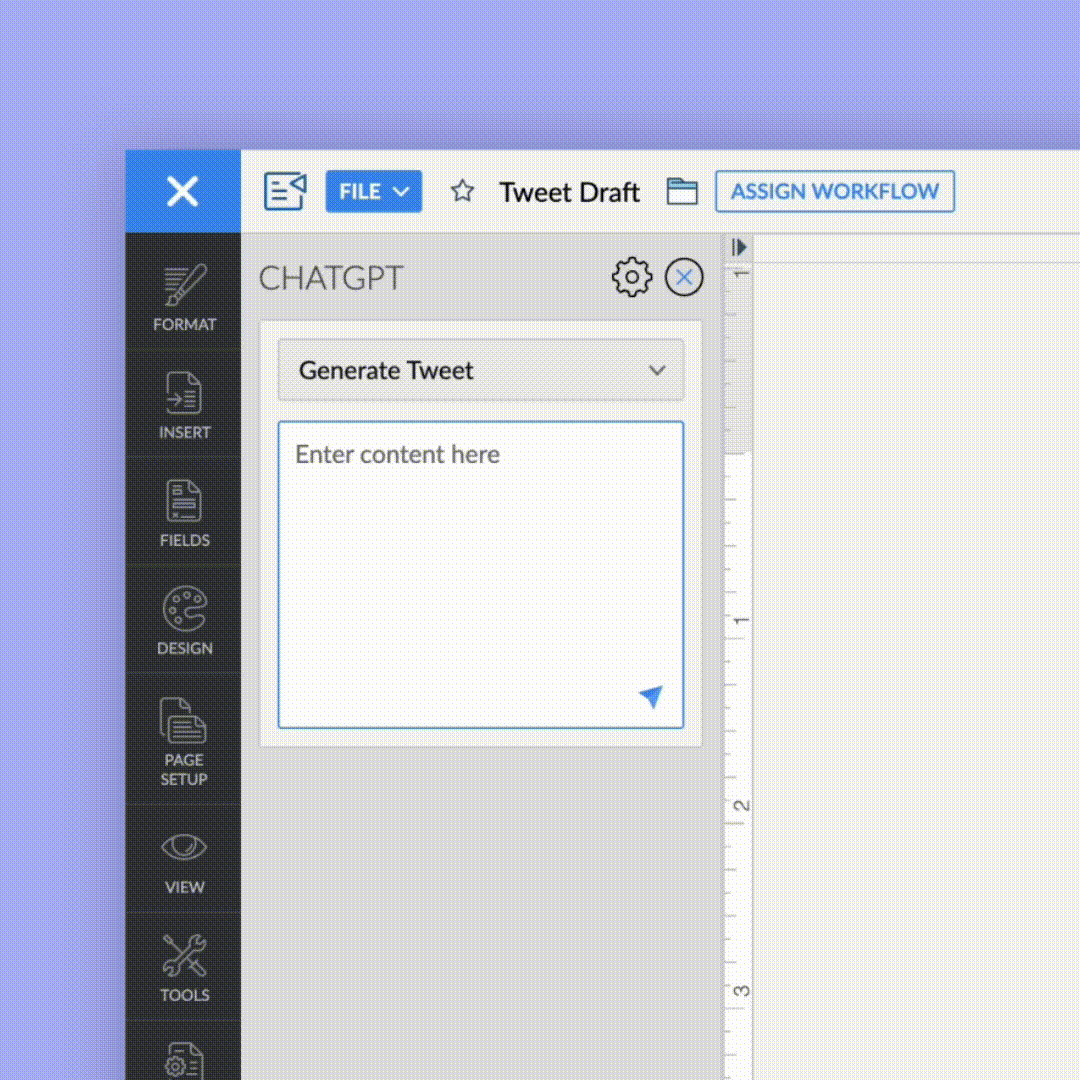
Task: Open ChatGPT panel settings gear
Action: pos(632,278)
